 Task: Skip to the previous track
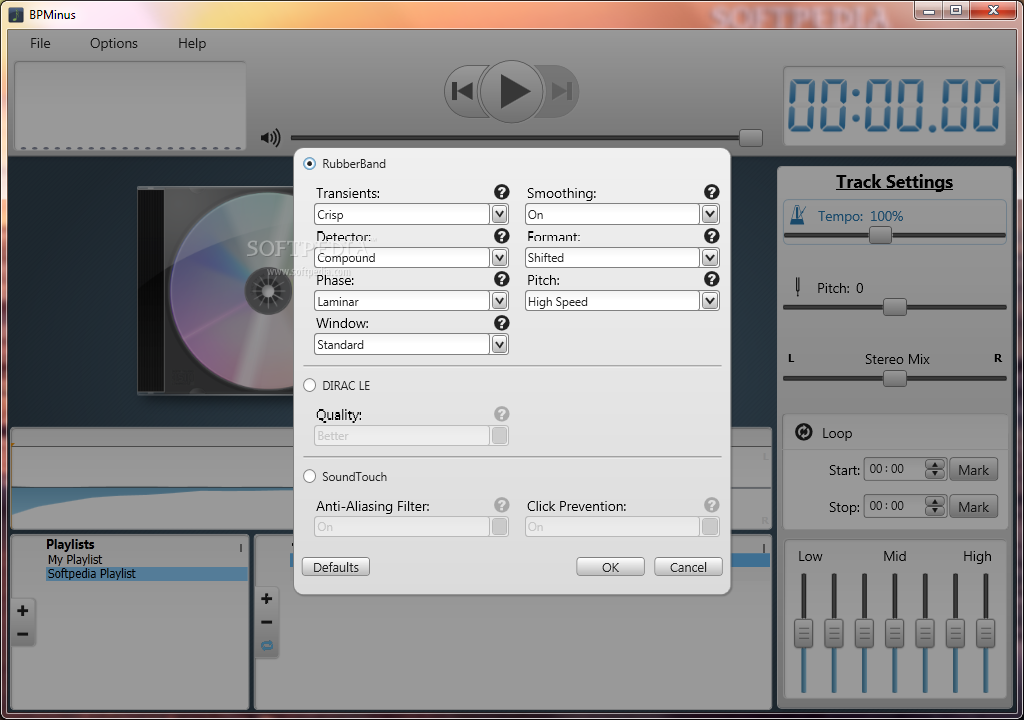click(x=462, y=91)
